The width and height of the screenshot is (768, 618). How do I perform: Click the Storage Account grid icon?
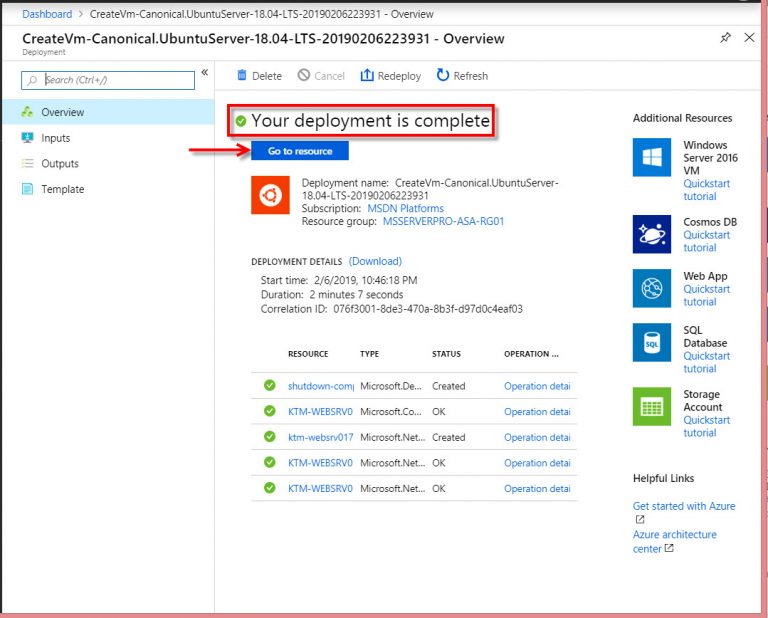coord(652,407)
